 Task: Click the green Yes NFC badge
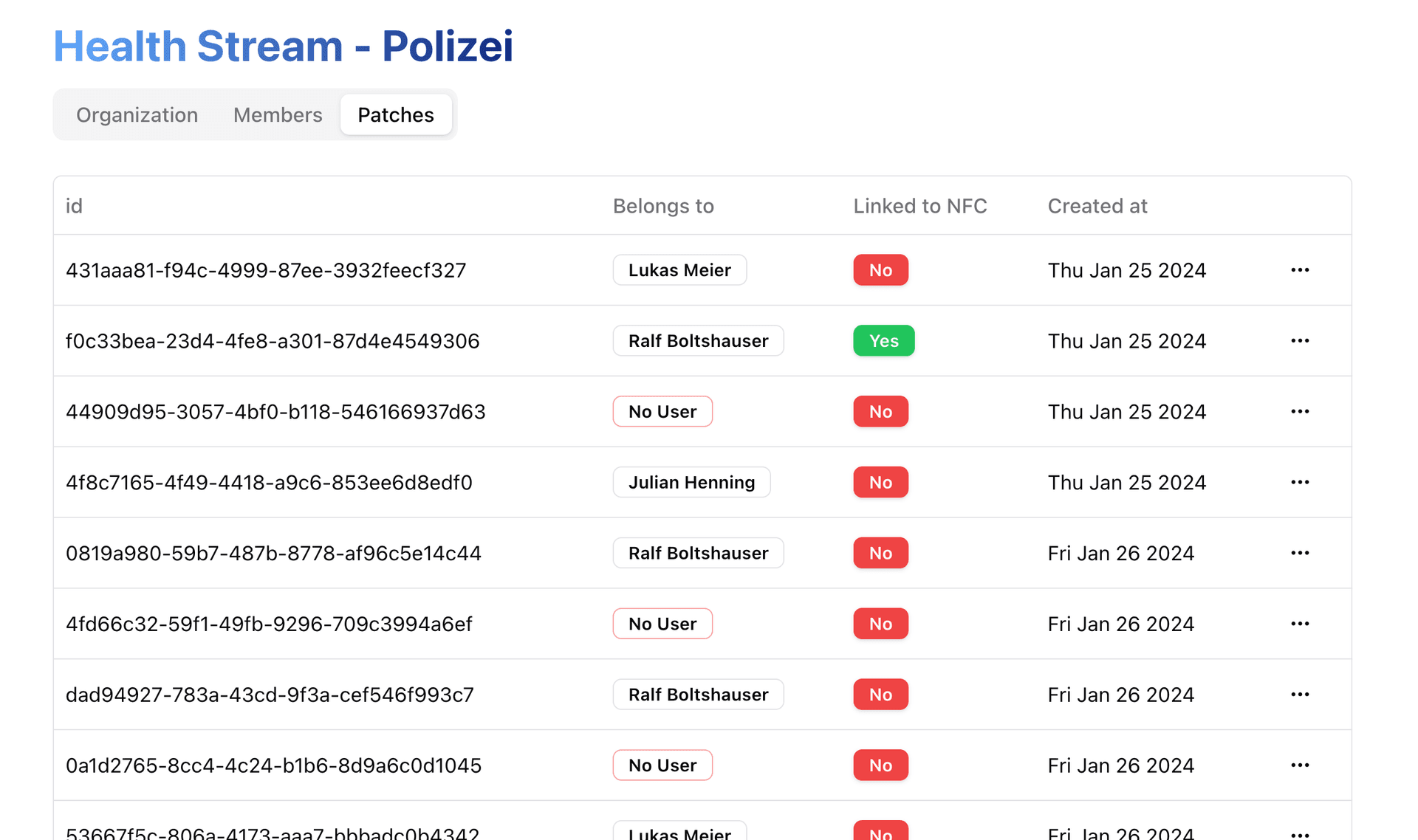click(883, 341)
